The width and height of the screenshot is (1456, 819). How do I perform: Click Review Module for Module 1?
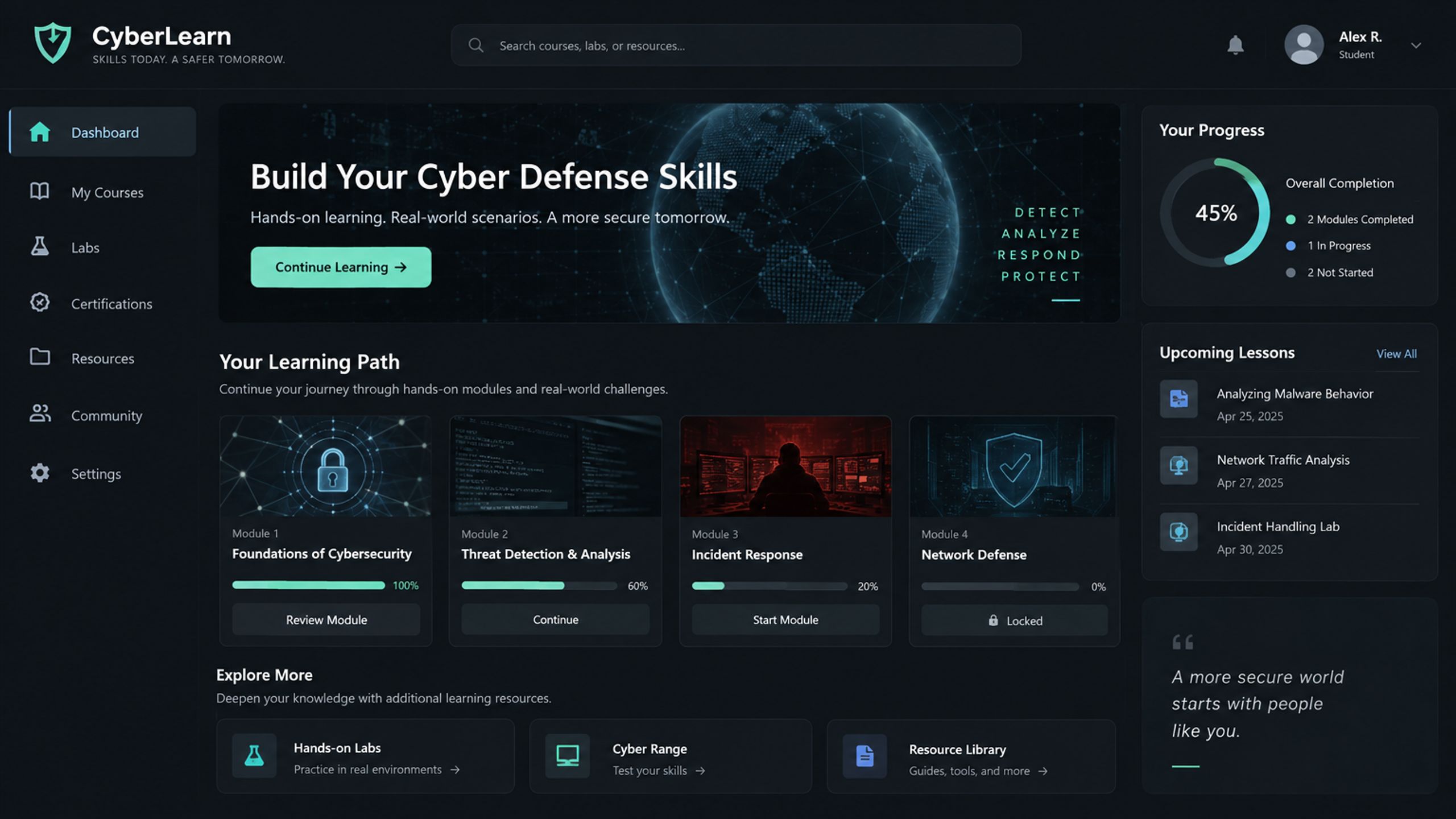pyautogui.click(x=326, y=620)
